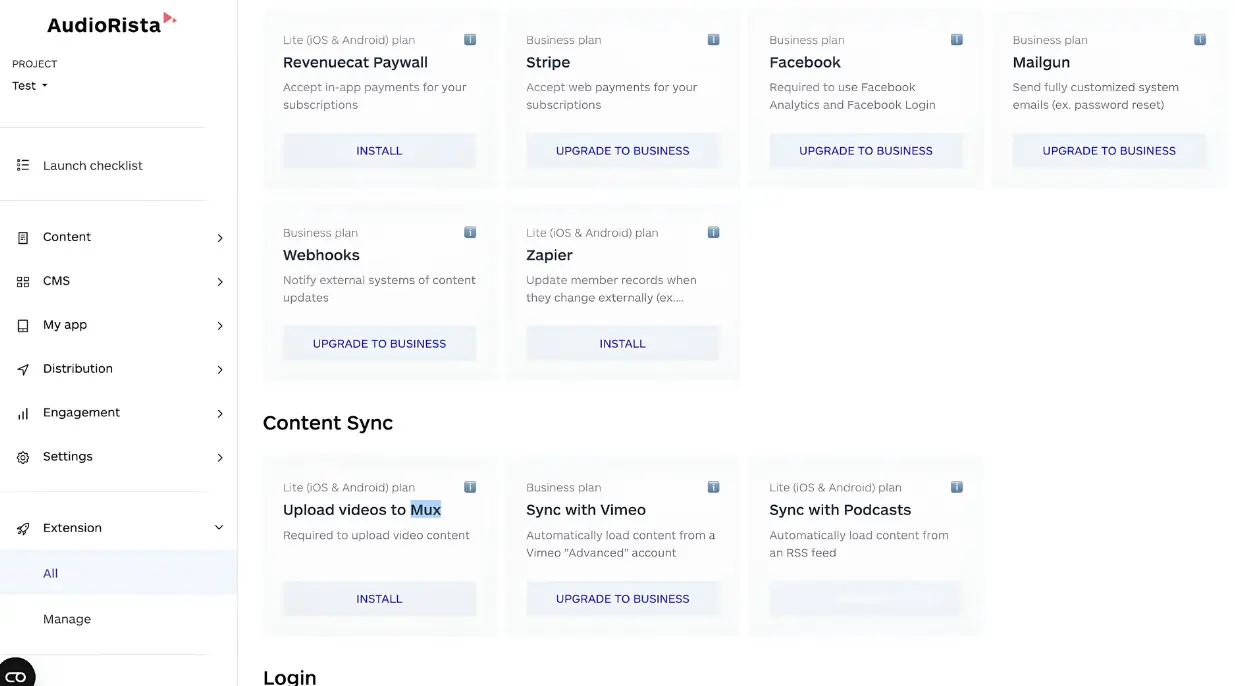Expand the Distribution chevron
This screenshot has width=1235, height=686.
220,370
